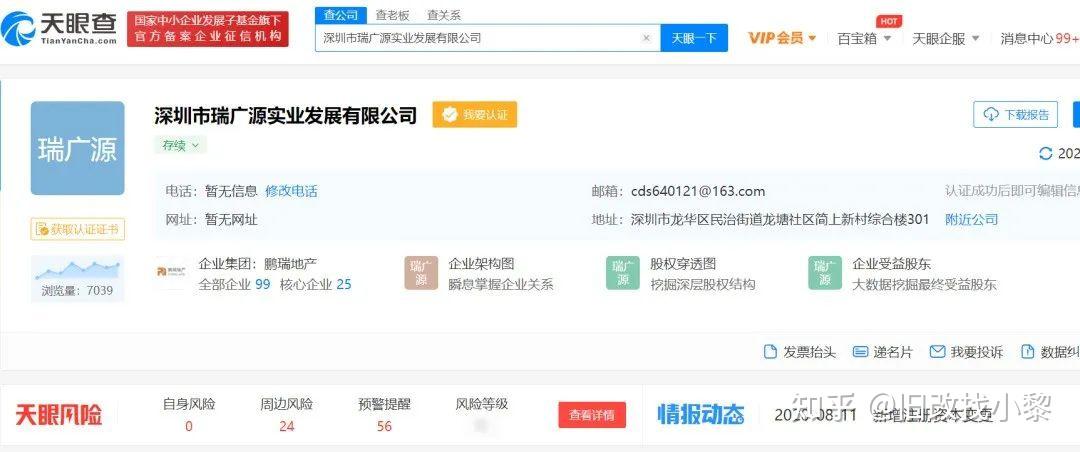The height and width of the screenshot is (452, 1080).
Task: Open the 企业受益股东 icon
Action: 825,273
